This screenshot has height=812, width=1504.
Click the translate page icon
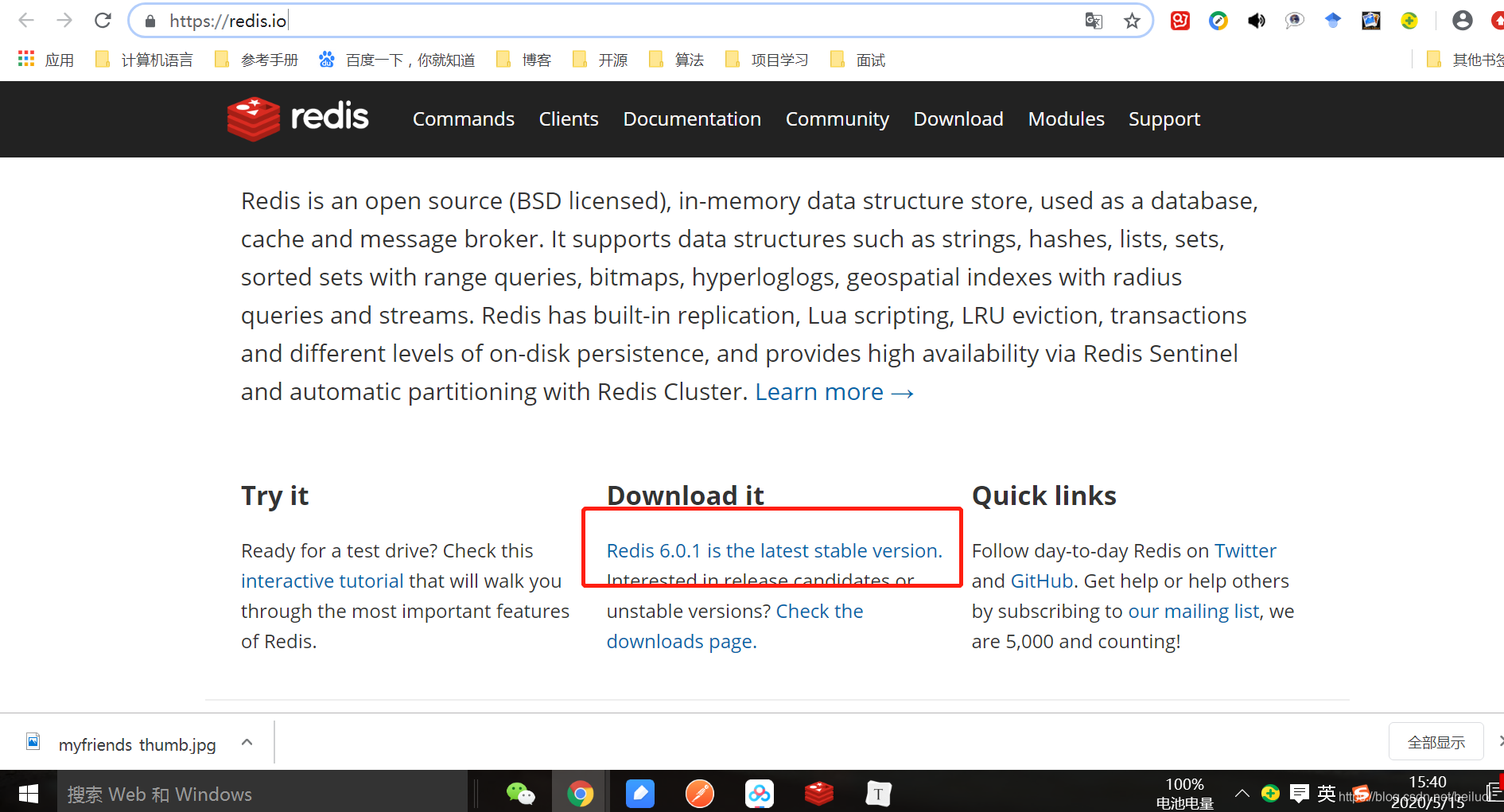click(x=1094, y=21)
